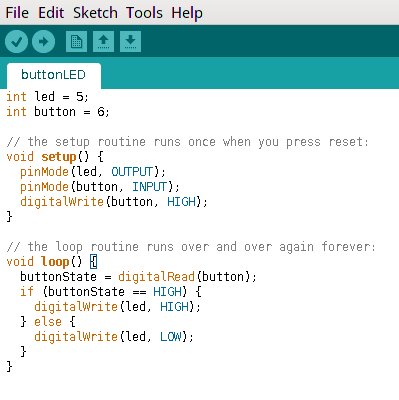Open a sketch with the up-arrow icon

point(103,41)
